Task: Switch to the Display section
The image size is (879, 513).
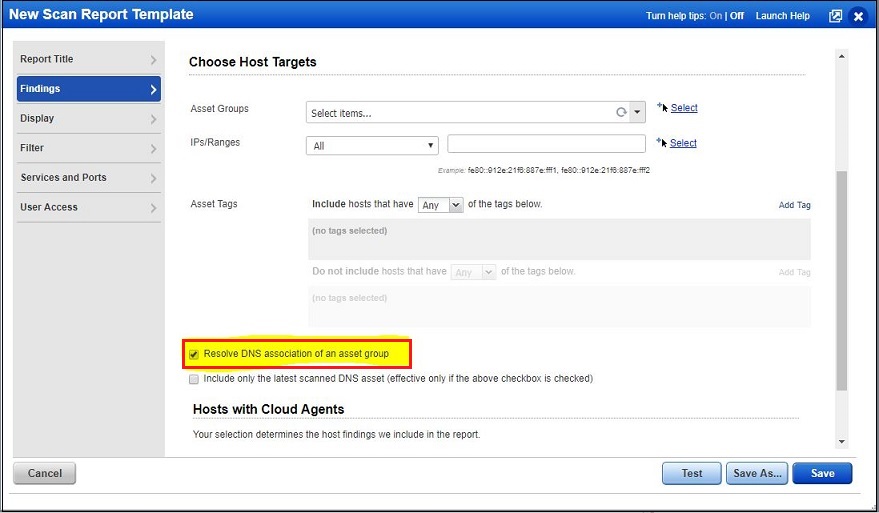Action: click(88, 118)
